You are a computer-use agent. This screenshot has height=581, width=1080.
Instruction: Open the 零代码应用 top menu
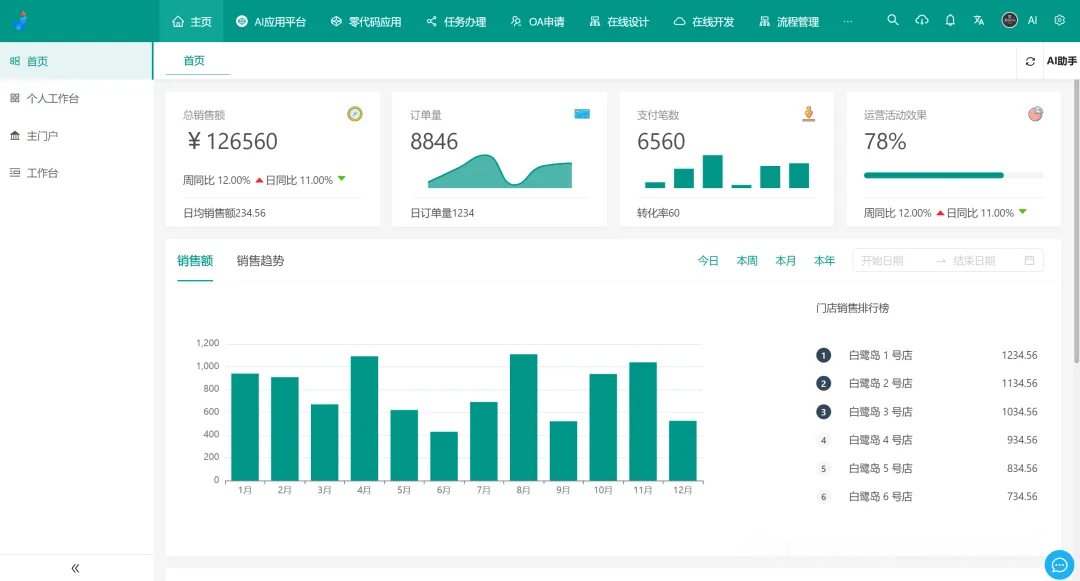[x=366, y=21]
